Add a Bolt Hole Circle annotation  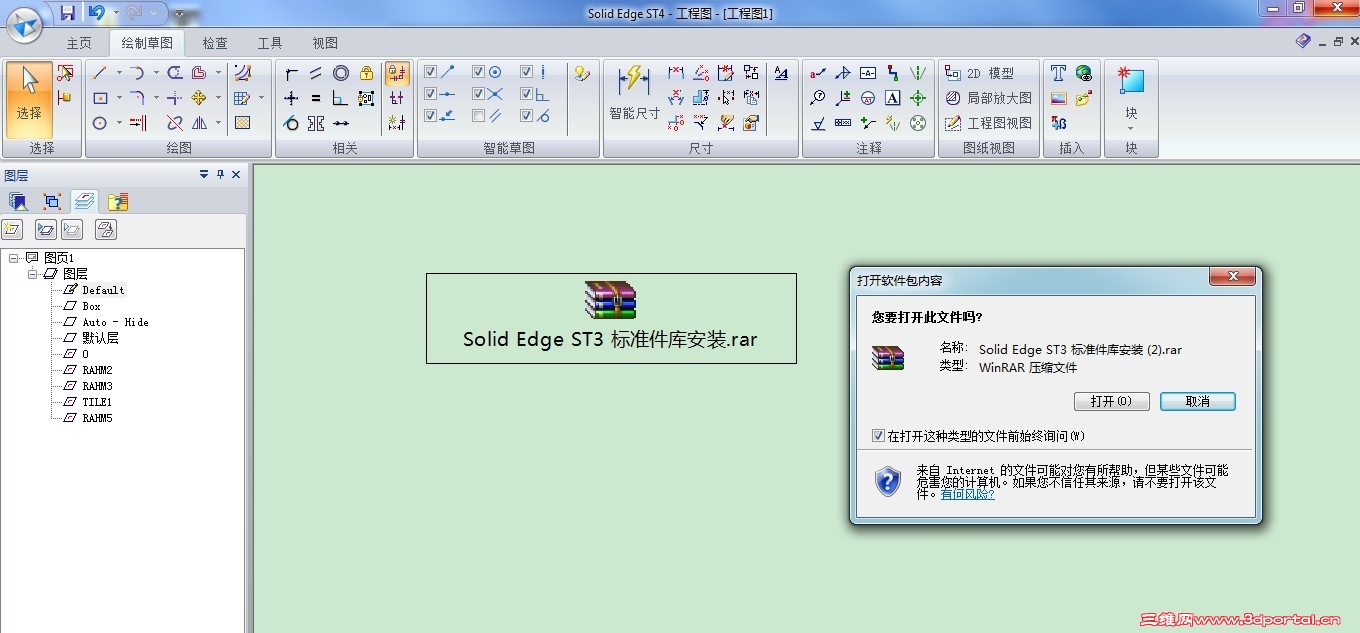pos(918,123)
